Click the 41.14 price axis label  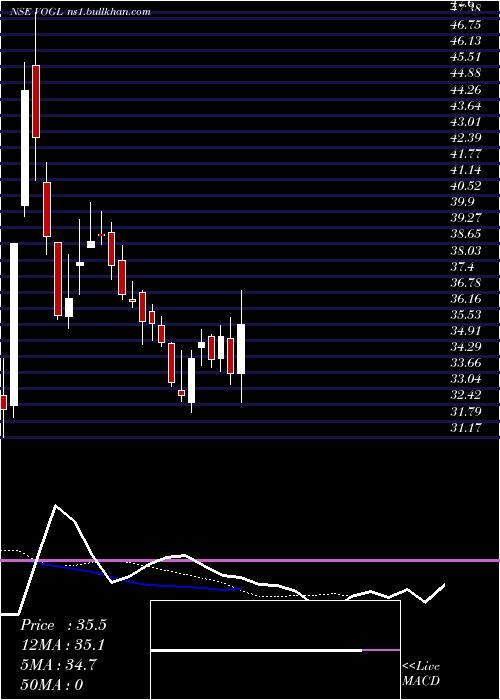click(466, 170)
